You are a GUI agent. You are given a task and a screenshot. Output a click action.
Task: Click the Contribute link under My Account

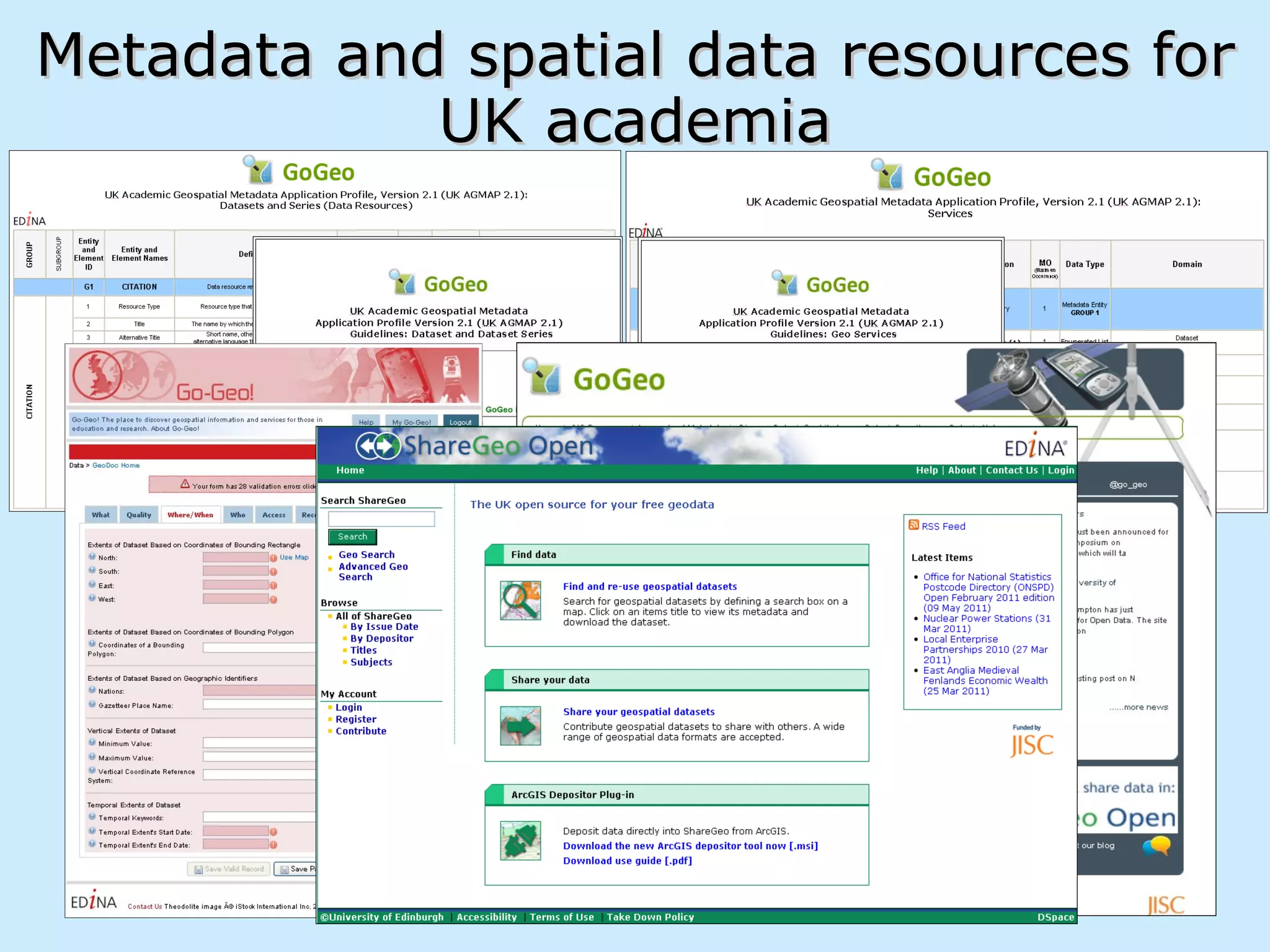tap(361, 731)
